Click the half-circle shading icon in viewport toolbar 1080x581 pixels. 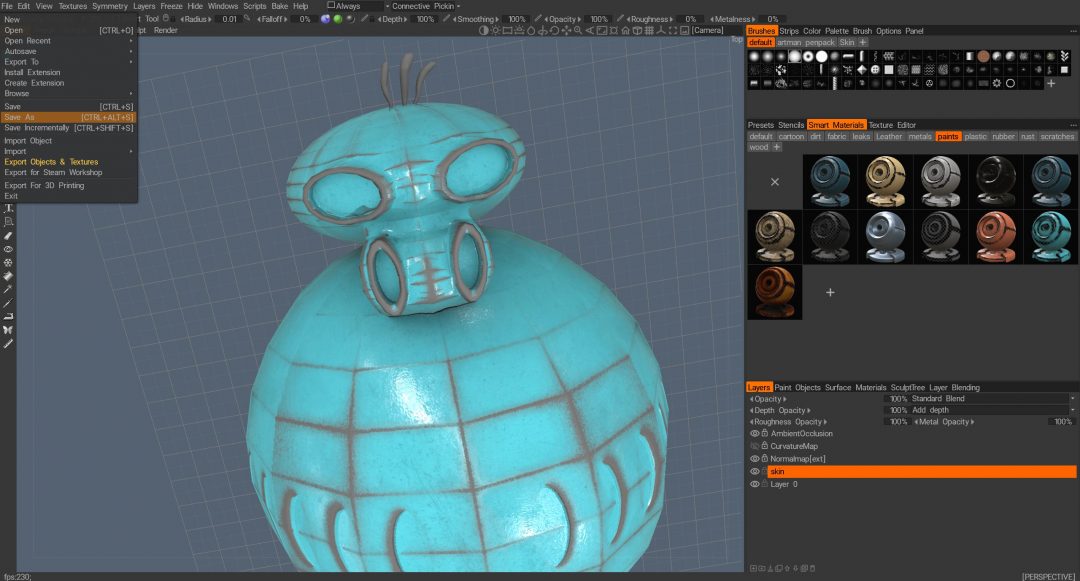484,30
